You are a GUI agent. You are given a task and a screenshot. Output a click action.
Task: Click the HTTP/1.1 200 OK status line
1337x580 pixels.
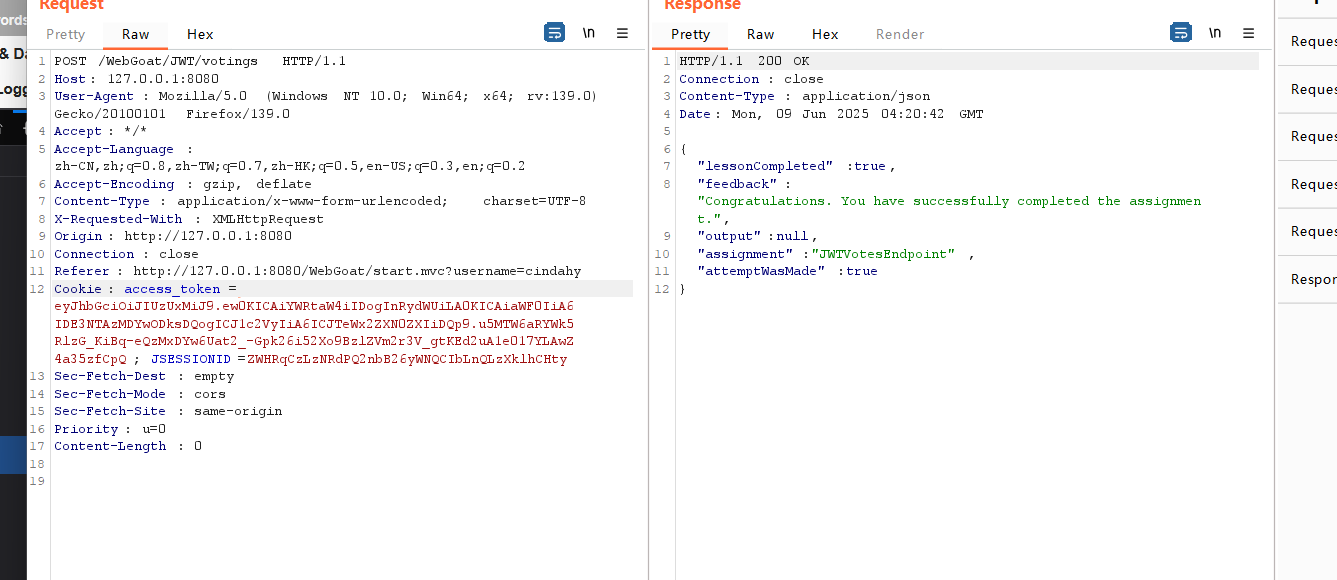point(744,61)
